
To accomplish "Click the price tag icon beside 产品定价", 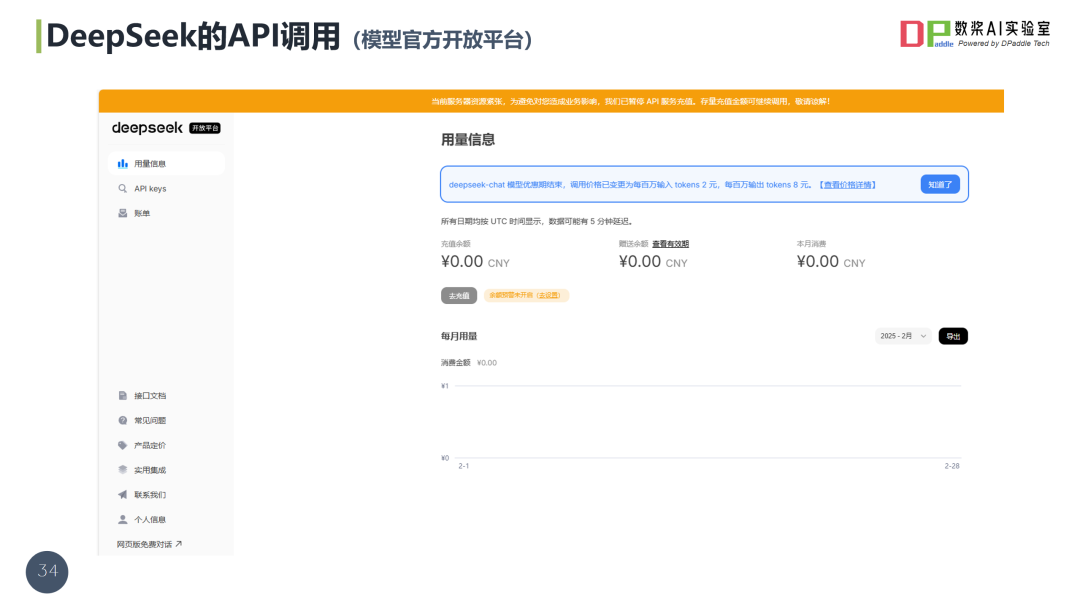I will (x=123, y=445).
